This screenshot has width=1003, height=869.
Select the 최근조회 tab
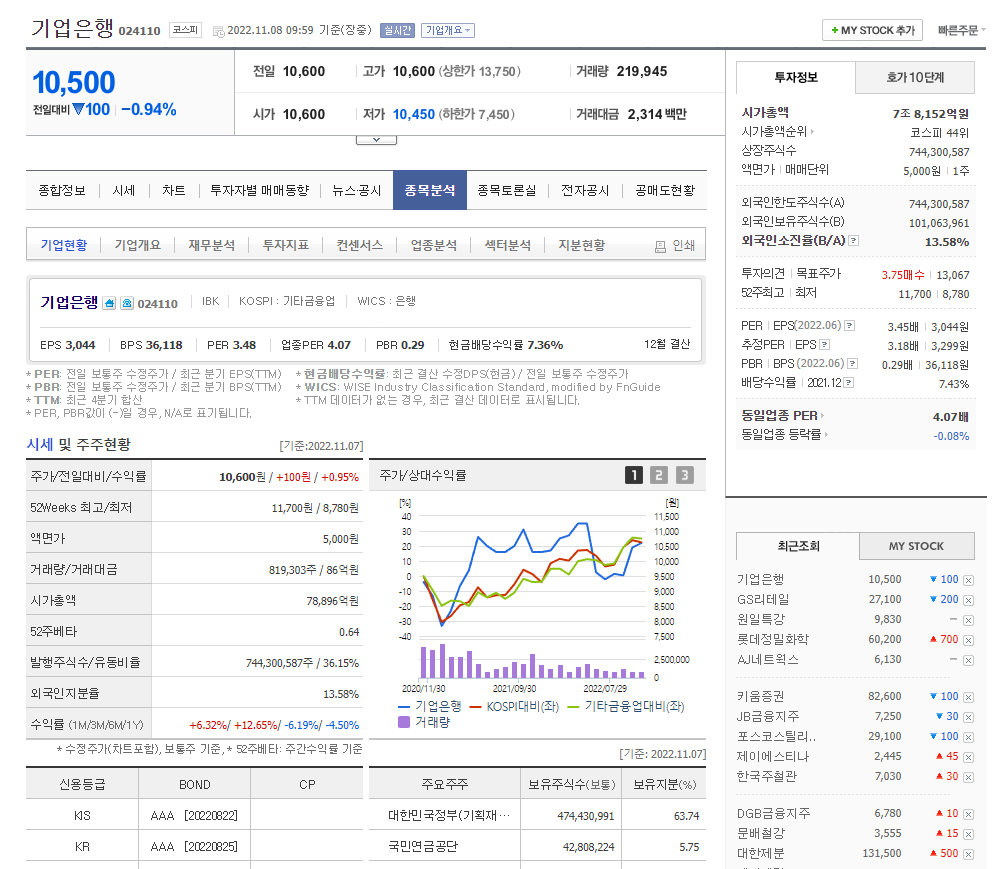798,546
